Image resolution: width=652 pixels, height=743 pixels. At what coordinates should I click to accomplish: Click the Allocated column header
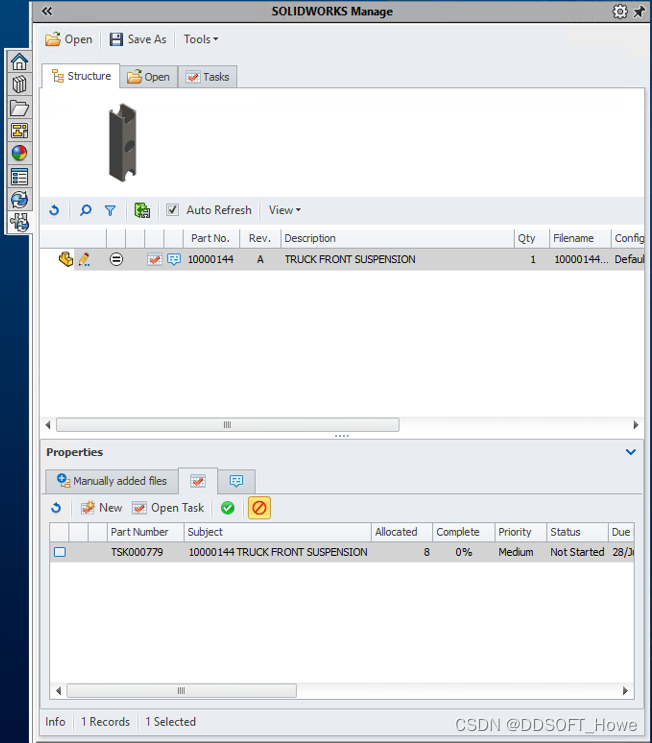click(x=402, y=532)
